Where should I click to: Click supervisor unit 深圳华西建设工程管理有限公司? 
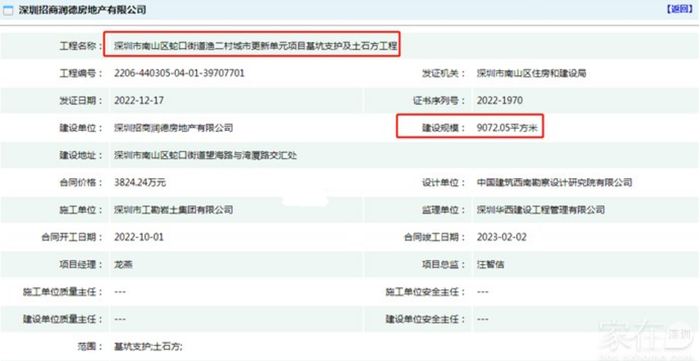click(x=541, y=210)
